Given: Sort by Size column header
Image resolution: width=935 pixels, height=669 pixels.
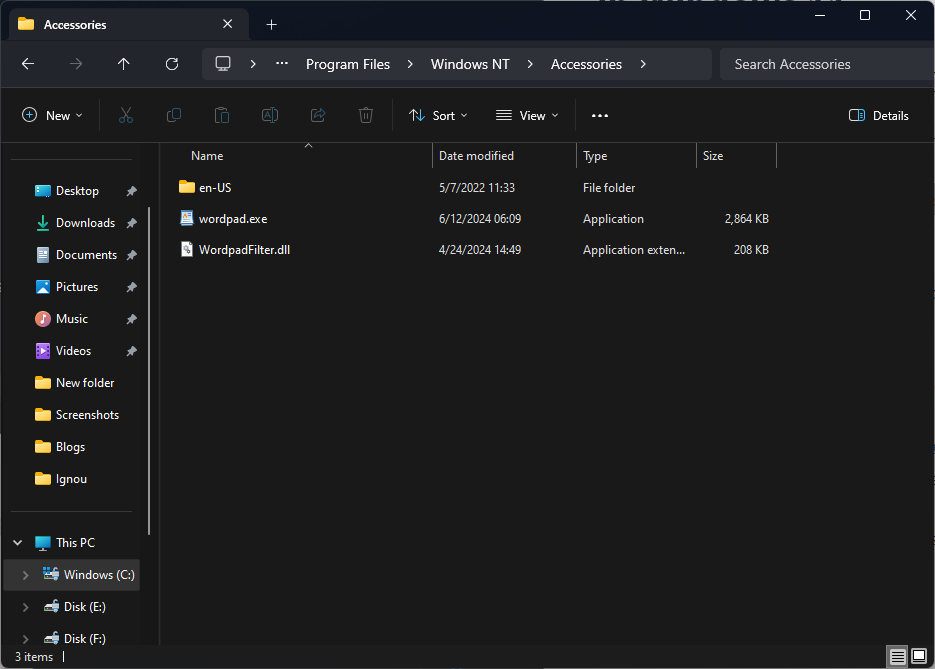Looking at the screenshot, I should (713, 156).
